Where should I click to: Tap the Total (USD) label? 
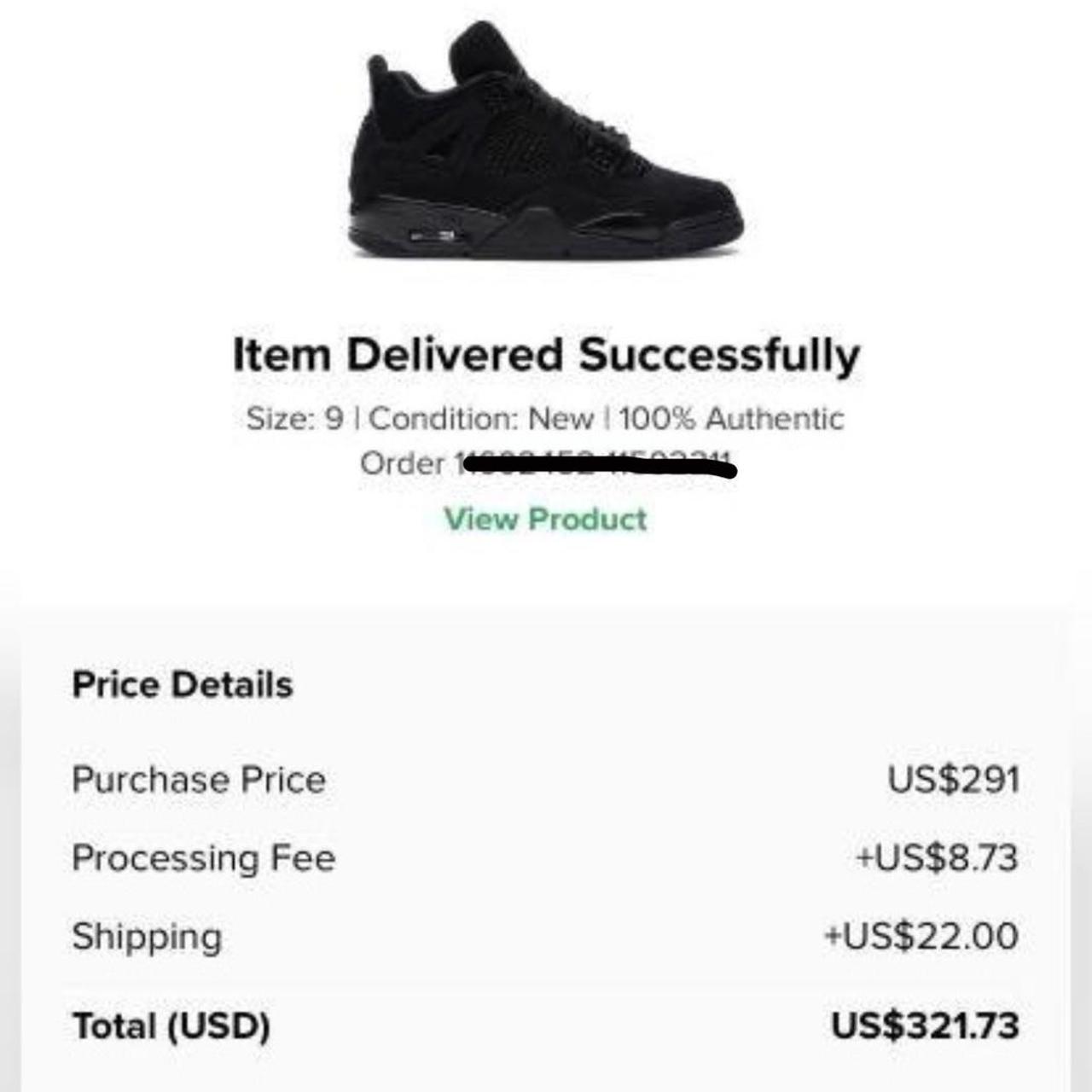click(x=171, y=1025)
